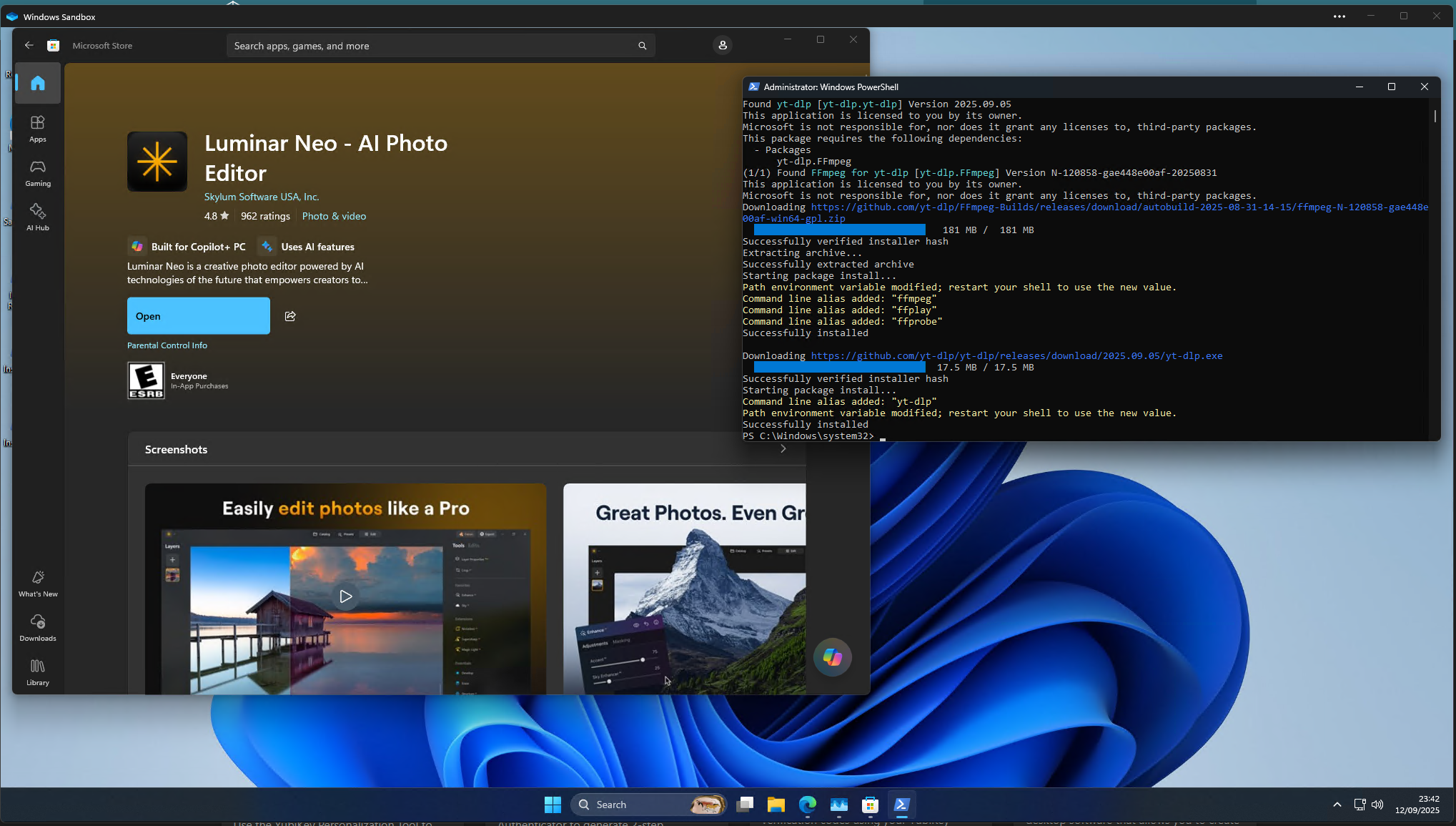The image size is (1456, 826).
Task: Switch to Microsoft Store taskbar icon
Action: click(x=870, y=805)
